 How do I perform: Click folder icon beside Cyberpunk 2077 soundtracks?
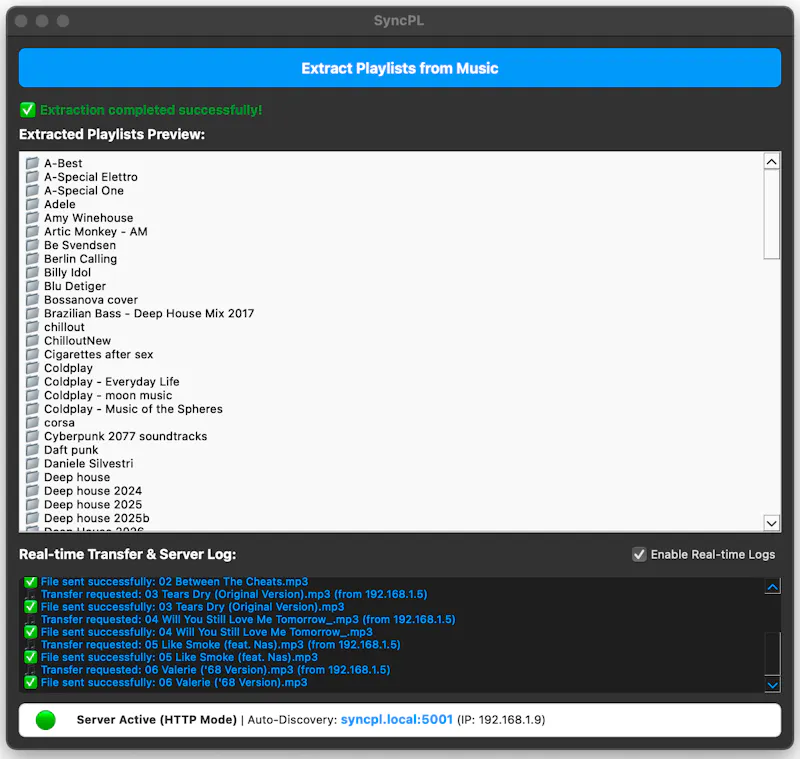click(x=33, y=436)
